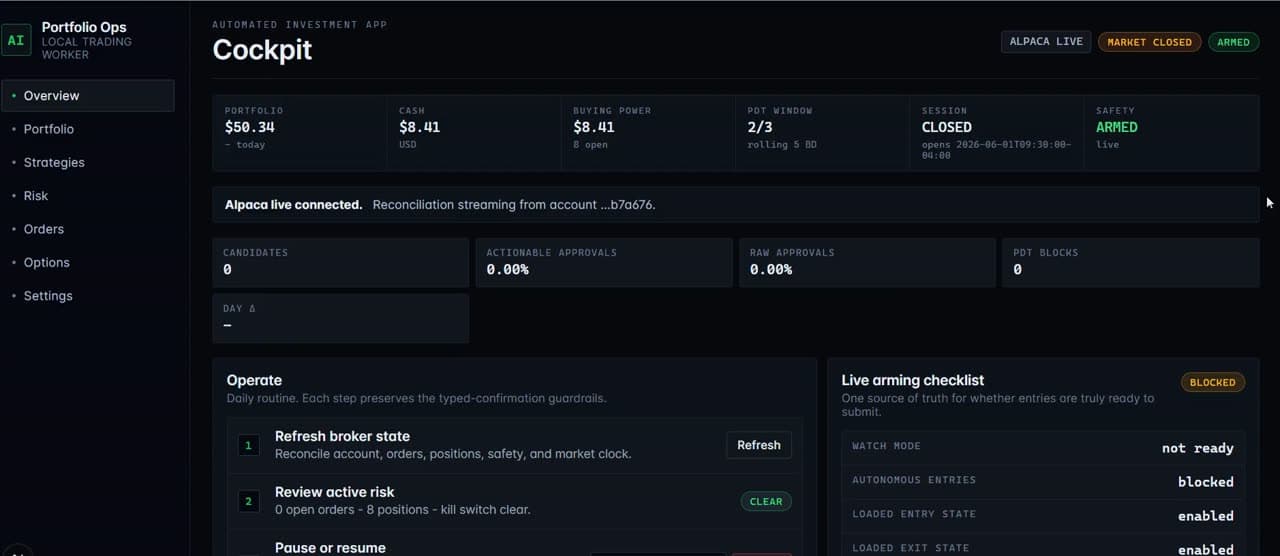This screenshot has width=1280, height=556.
Task: Click the Watch Mode not ready row
Action: 1043,447
